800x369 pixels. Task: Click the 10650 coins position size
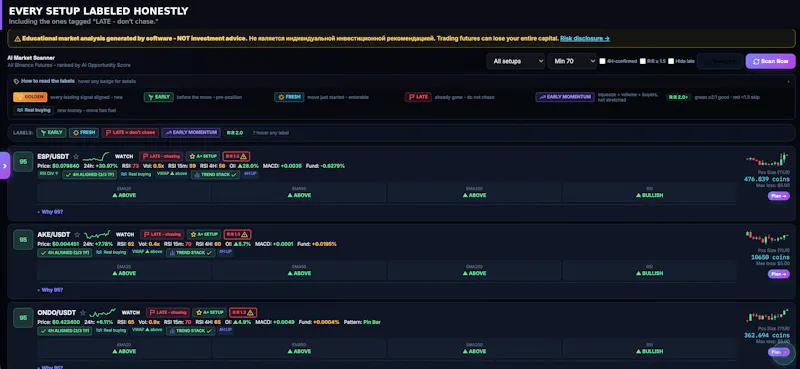(770, 257)
